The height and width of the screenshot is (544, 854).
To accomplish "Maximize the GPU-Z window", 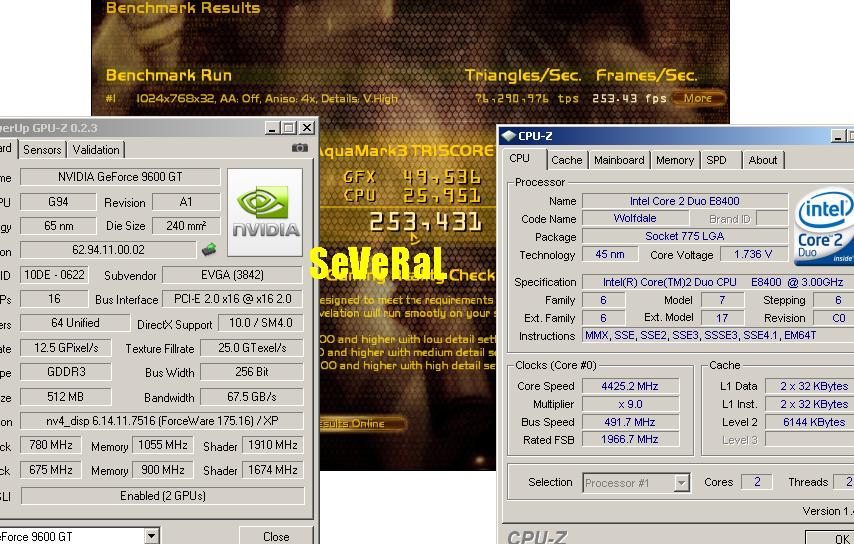I will [289, 128].
